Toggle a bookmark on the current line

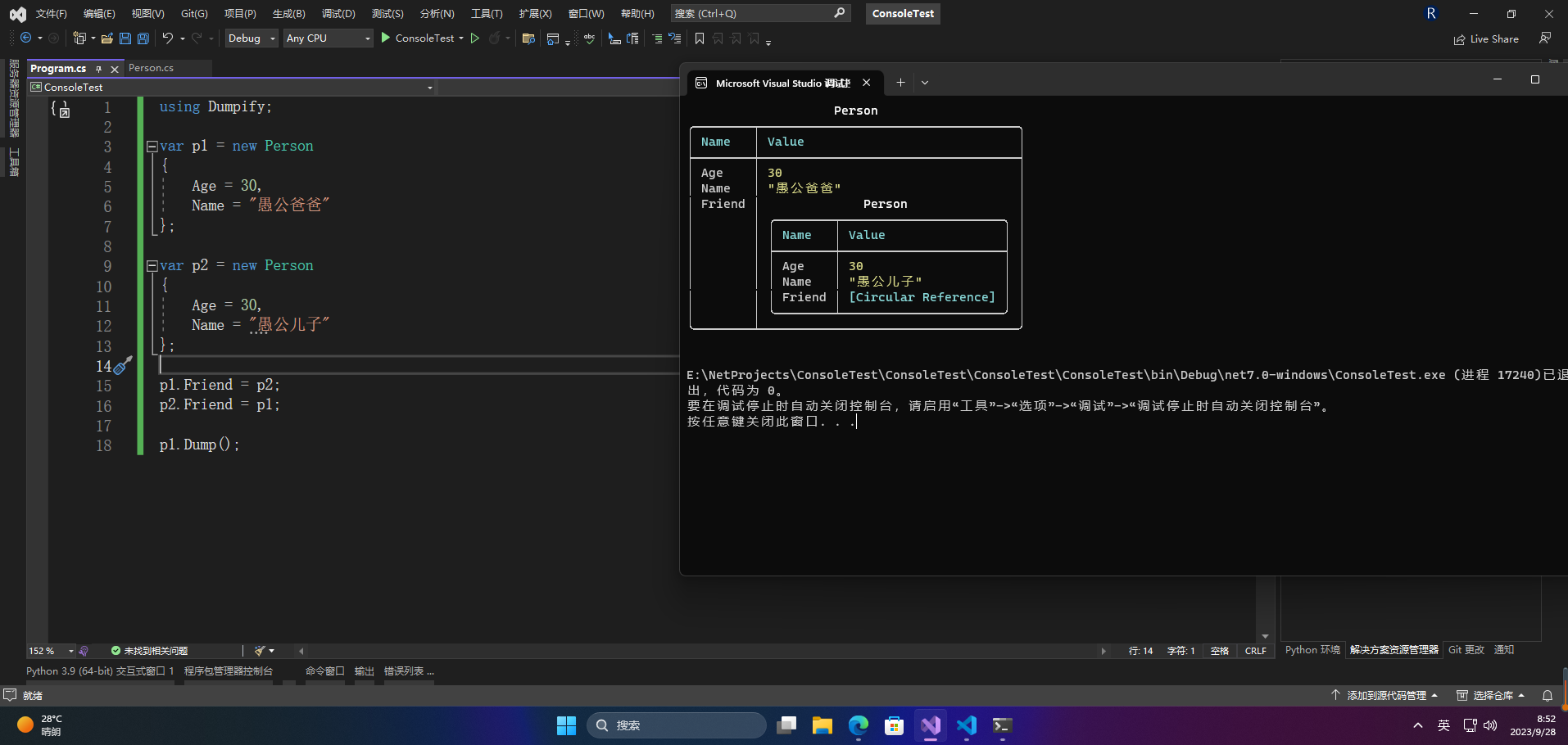tap(699, 38)
